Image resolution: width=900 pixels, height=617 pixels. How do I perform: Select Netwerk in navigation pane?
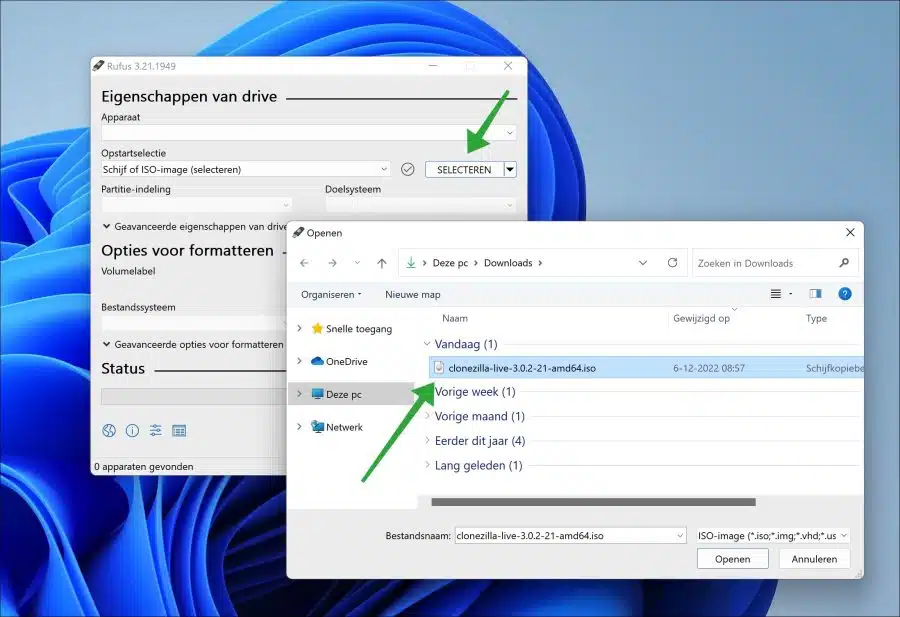point(344,427)
